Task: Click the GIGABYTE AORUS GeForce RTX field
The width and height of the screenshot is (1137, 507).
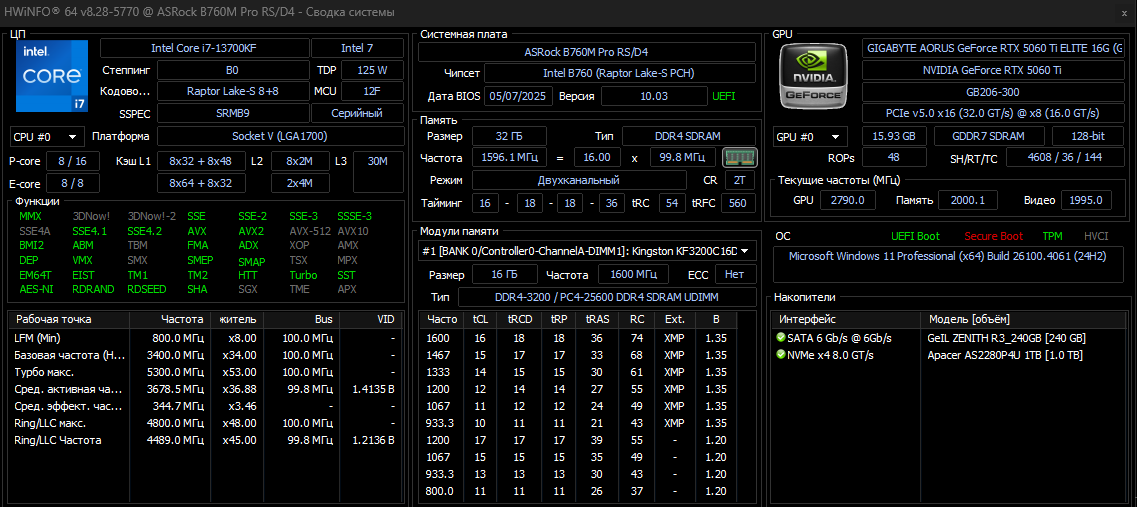Action: point(993,48)
